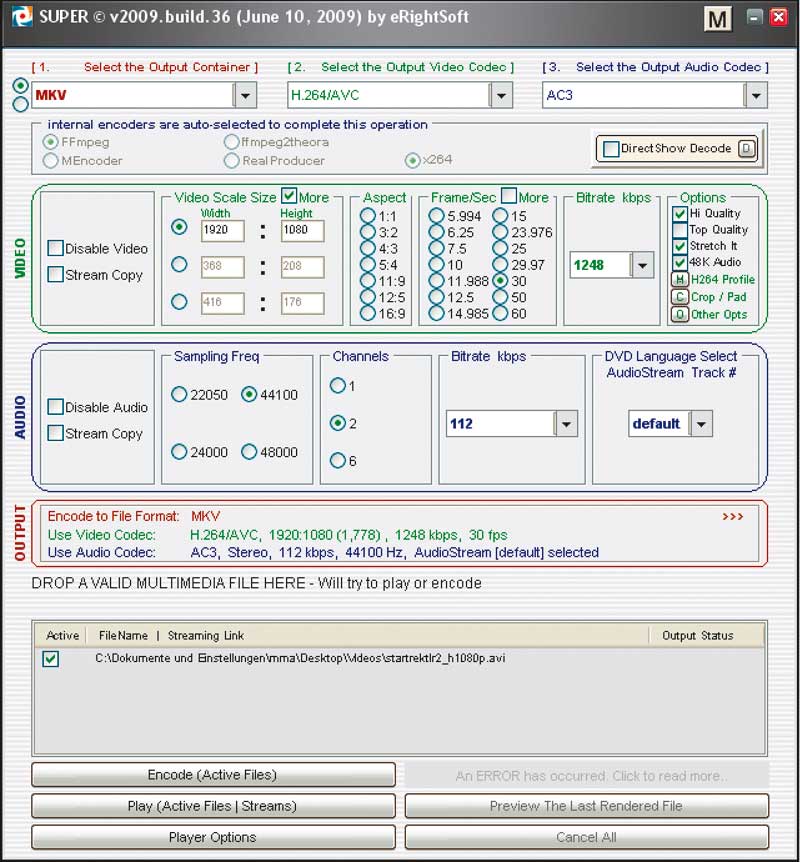Select the 16:9 aspect ratio
The image size is (800, 862).
(368, 314)
